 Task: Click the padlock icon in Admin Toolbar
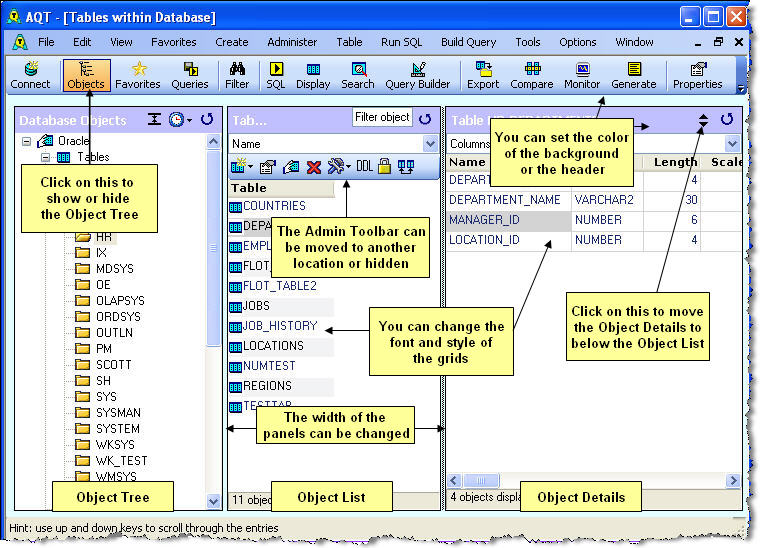(384, 166)
